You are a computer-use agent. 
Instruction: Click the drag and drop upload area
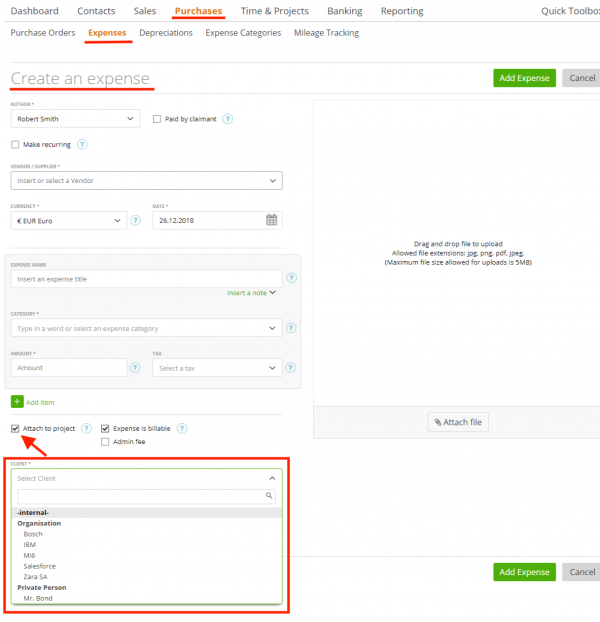(458, 253)
